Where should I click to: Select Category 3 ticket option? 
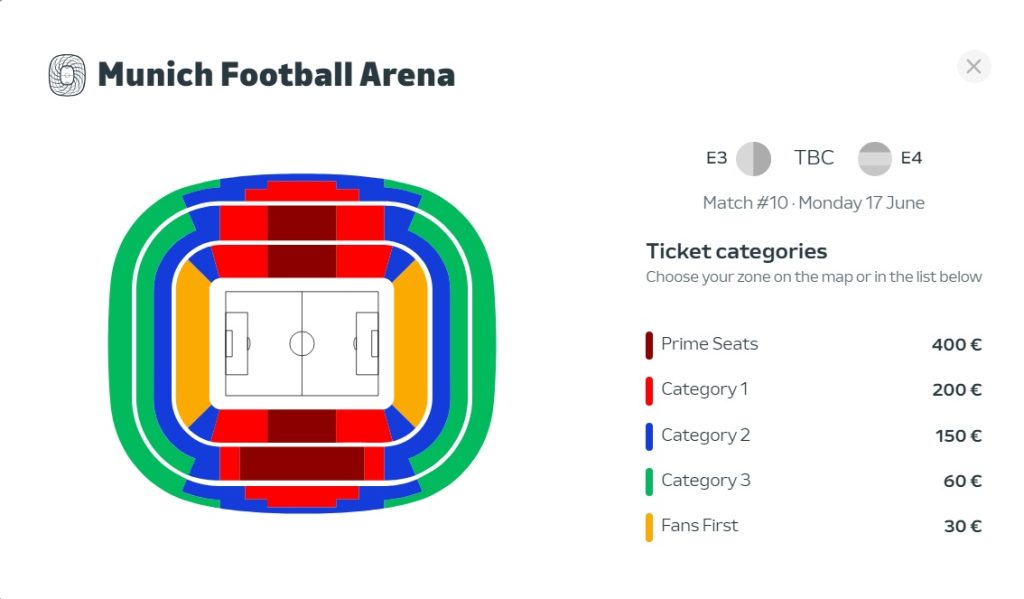coord(814,481)
